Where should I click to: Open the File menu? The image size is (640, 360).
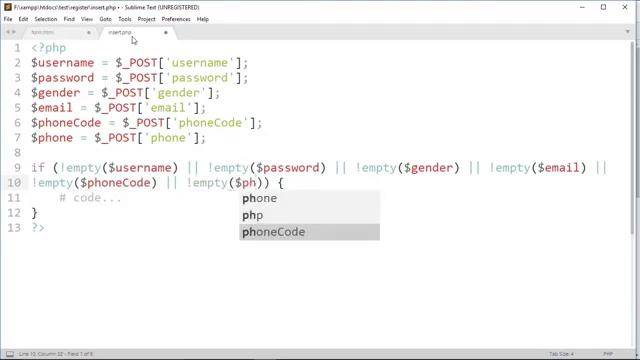(x=8, y=19)
